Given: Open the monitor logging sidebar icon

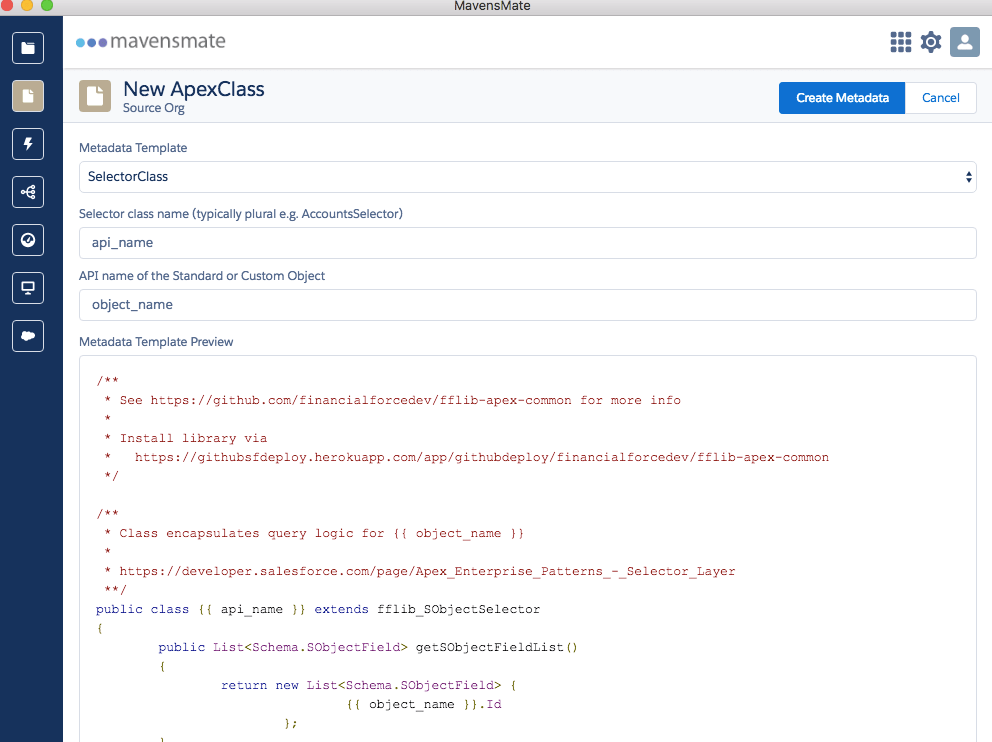Looking at the screenshot, I should pos(28,288).
